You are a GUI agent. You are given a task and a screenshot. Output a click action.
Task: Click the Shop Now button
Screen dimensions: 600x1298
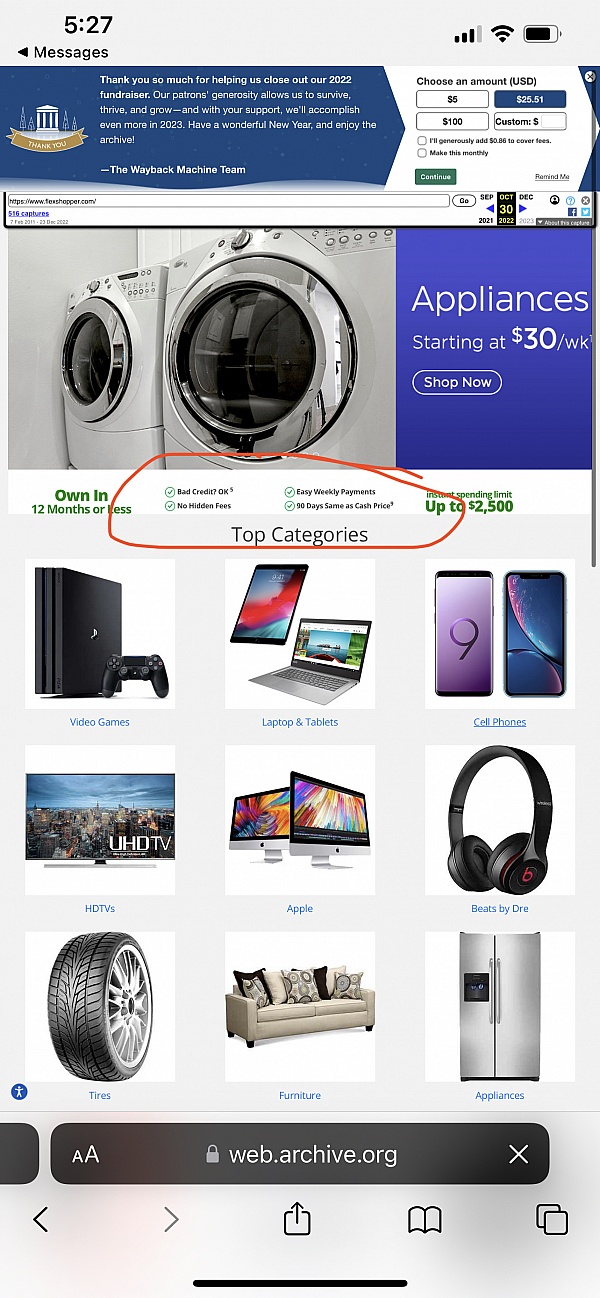click(457, 382)
